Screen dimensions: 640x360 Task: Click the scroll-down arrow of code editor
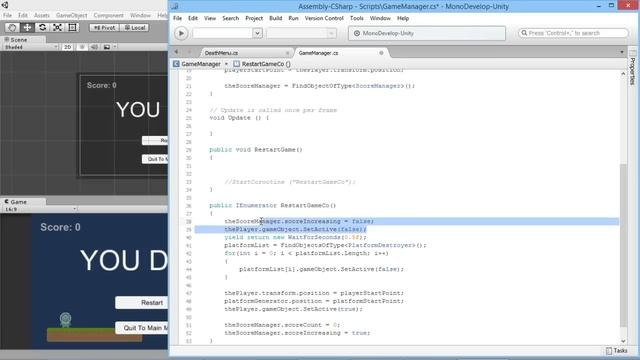(x=623, y=341)
